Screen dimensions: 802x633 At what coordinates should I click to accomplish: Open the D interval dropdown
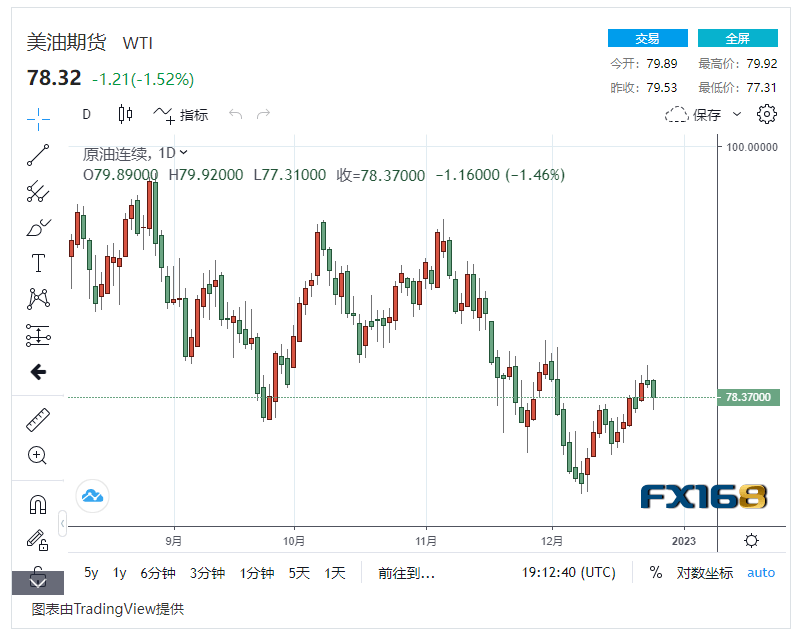tap(87, 114)
